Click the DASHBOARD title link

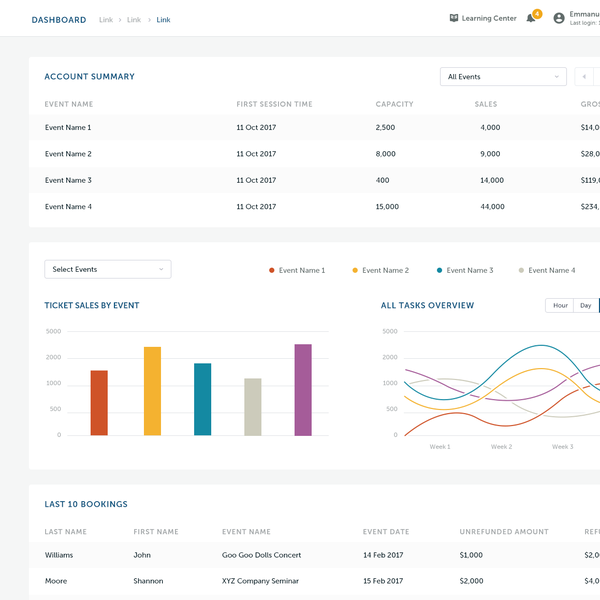tap(59, 20)
